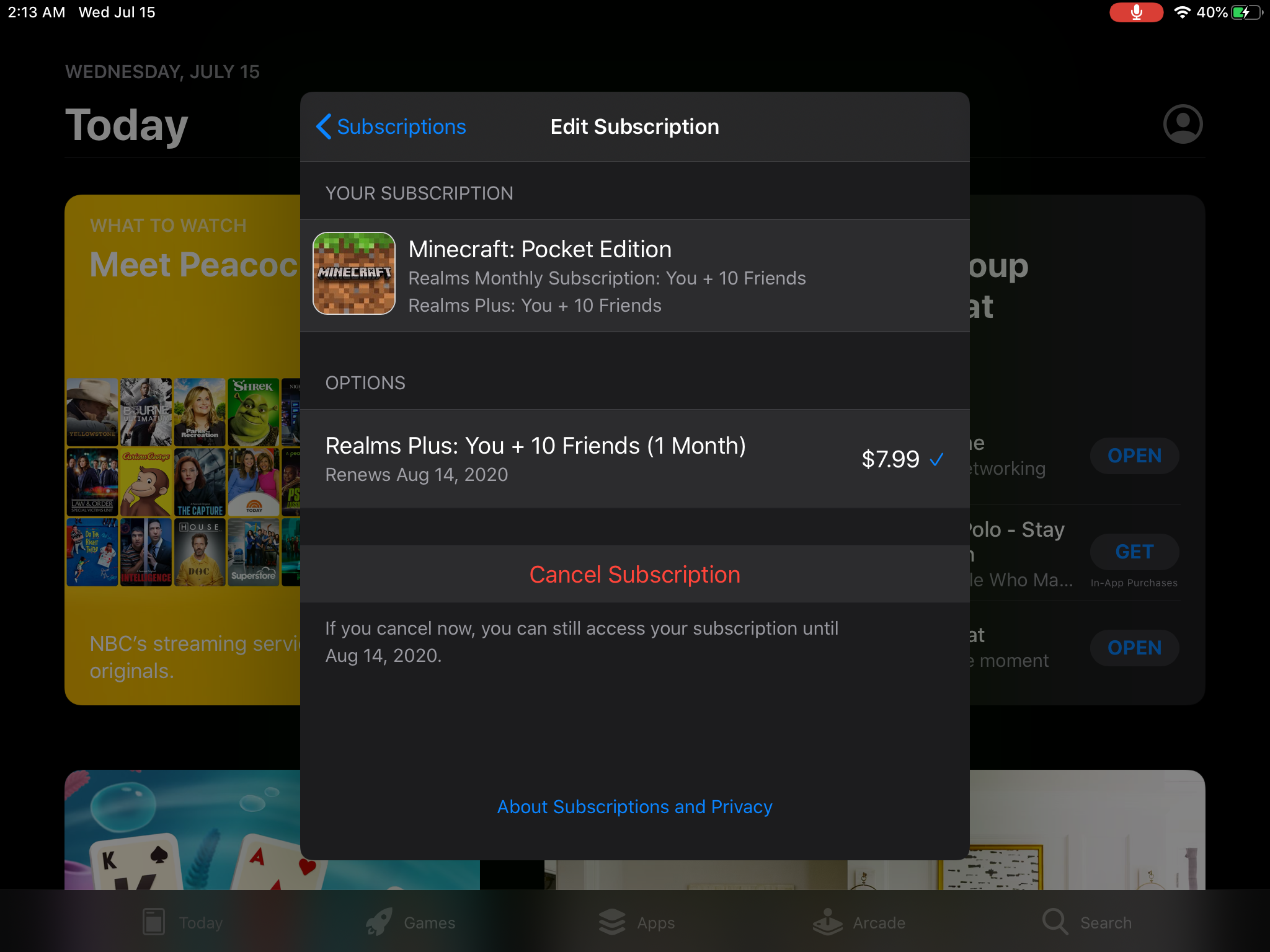The image size is (1270, 952).
Task: Tap the House poster thumbnail
Action: [200, 552]
